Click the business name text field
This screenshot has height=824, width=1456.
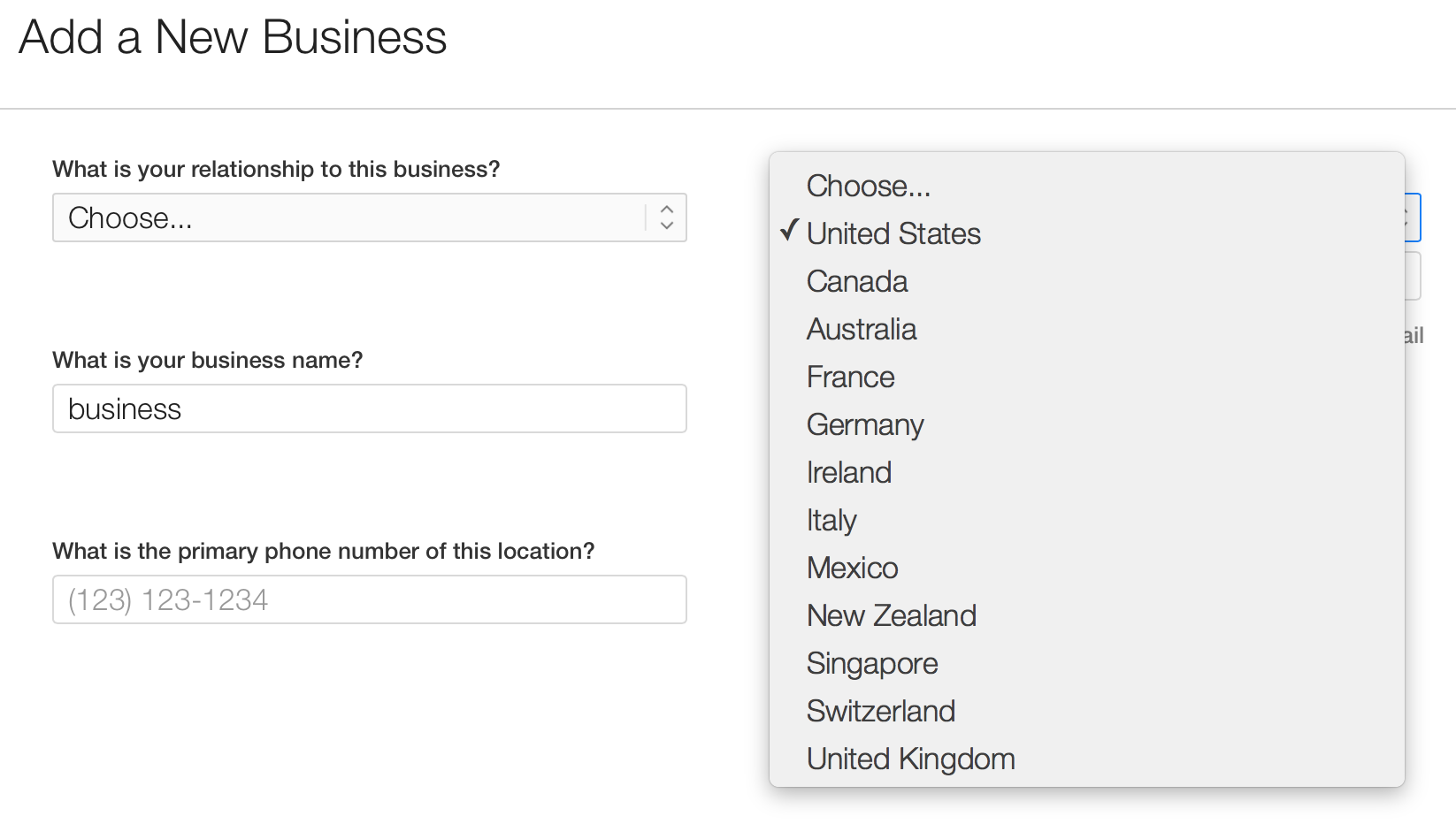[x=369, y=408]
